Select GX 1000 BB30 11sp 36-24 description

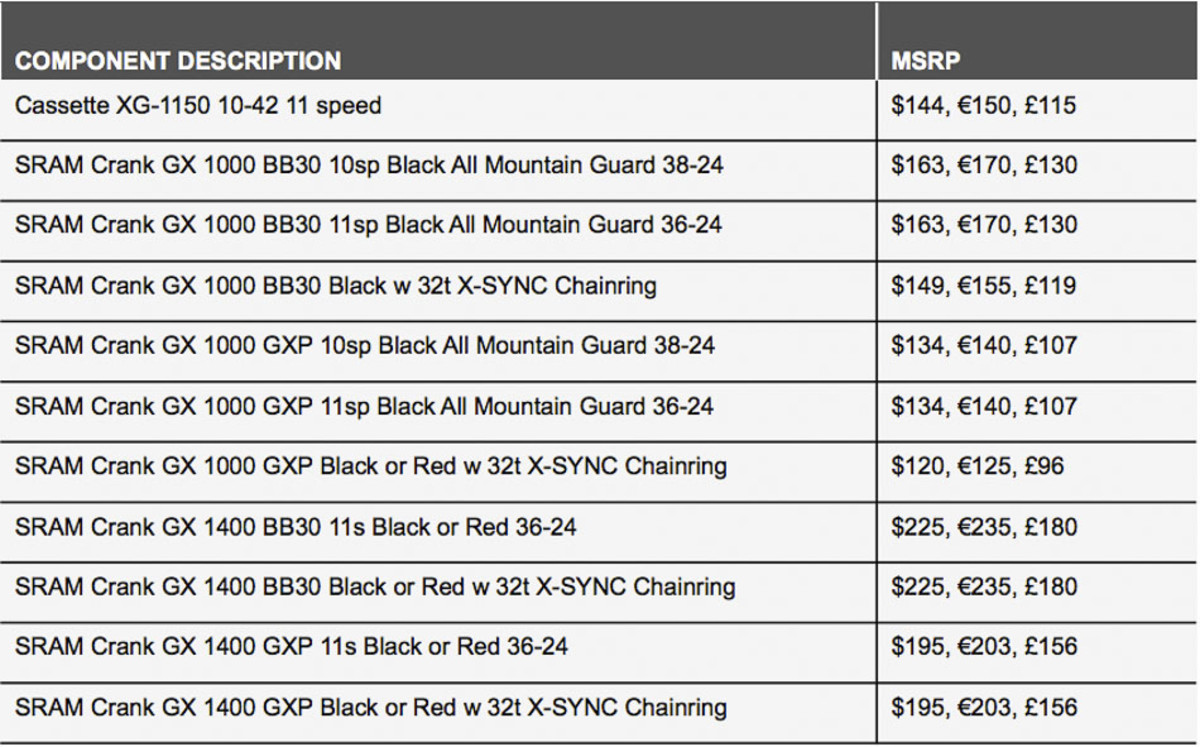[x=368, y=225]
